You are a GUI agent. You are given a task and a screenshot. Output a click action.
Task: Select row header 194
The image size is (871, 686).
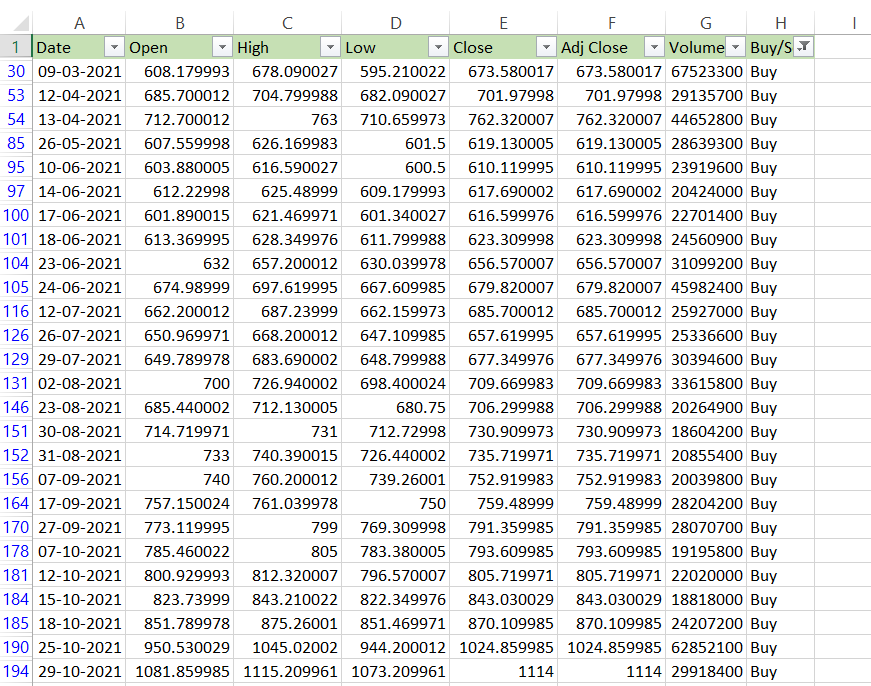16,671
